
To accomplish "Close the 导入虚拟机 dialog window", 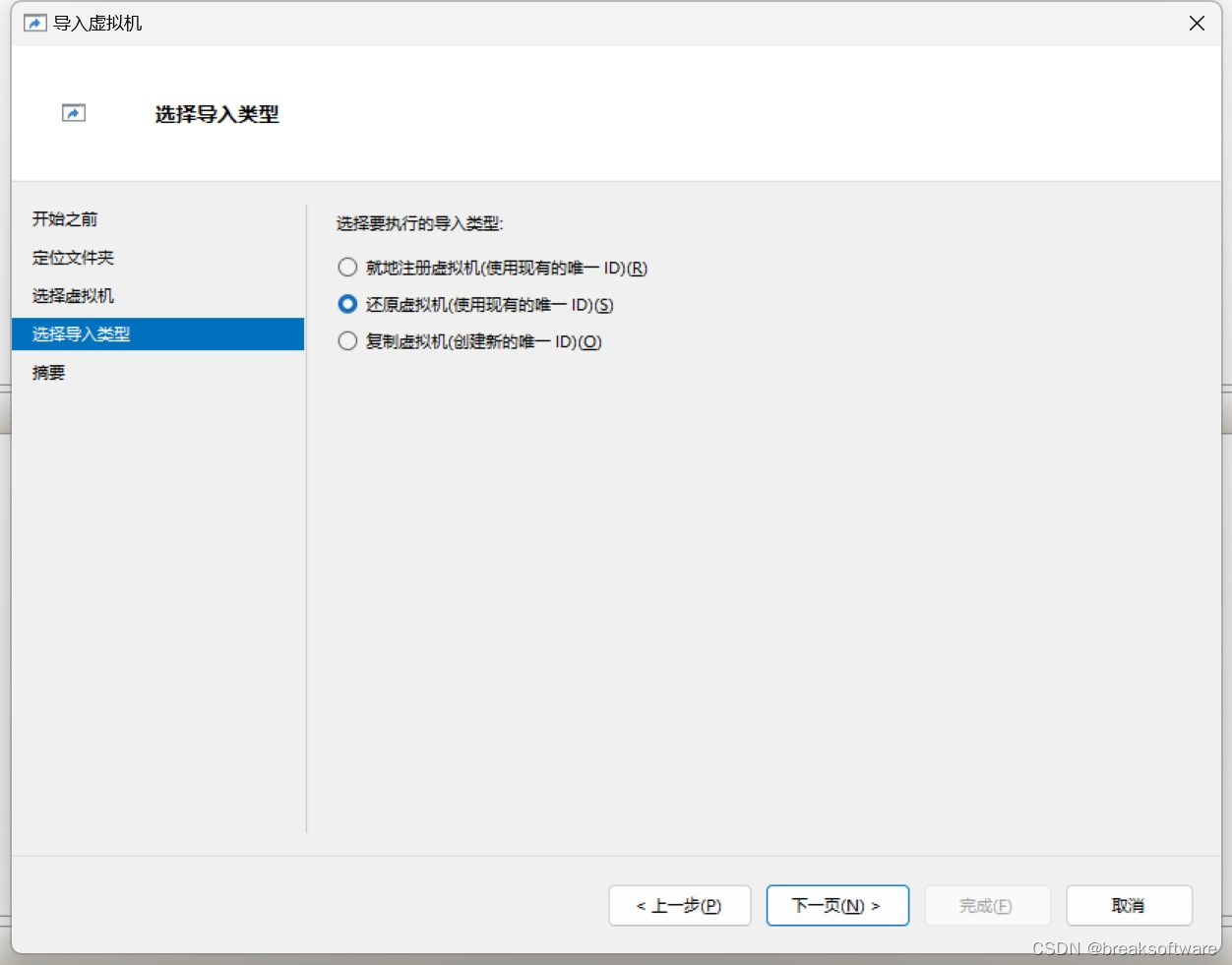I will [x=1197, y=23].
